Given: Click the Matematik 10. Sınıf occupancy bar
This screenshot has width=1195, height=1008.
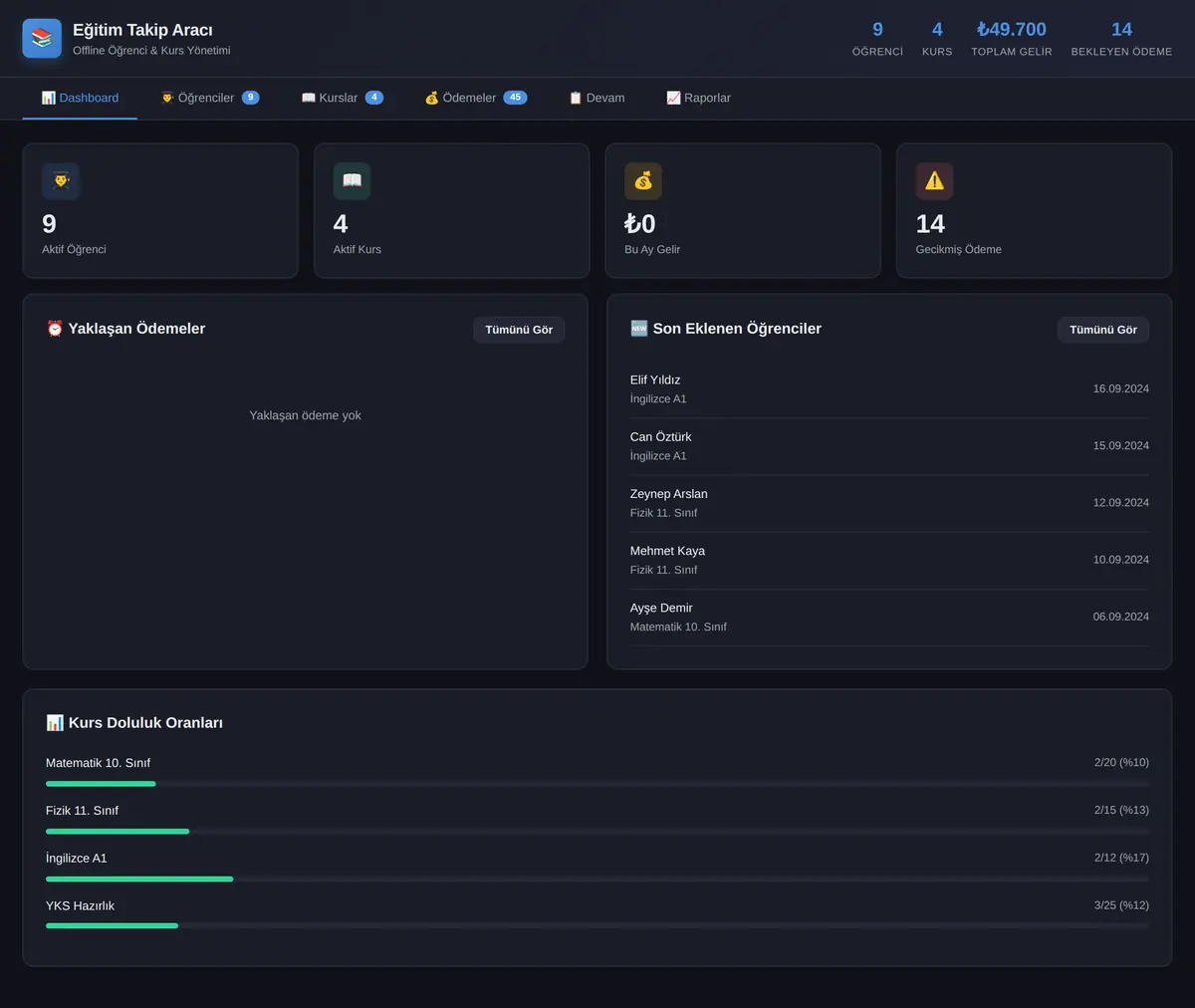Looking at the screenshot, I should click(x=597, y=784).
